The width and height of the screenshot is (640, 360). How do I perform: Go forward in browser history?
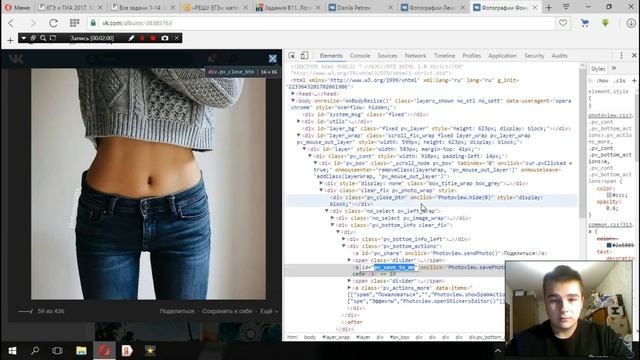(32, 23)
